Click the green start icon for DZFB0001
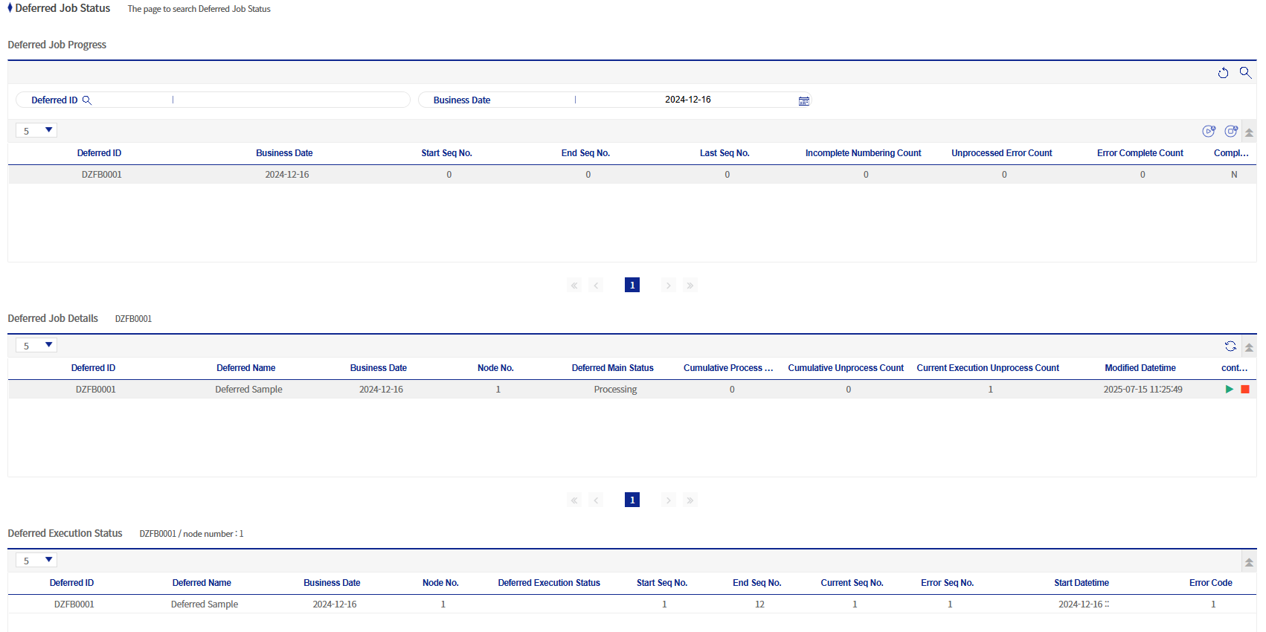The height and width of the screenshot is (632, 1266). pos(1229,389)
